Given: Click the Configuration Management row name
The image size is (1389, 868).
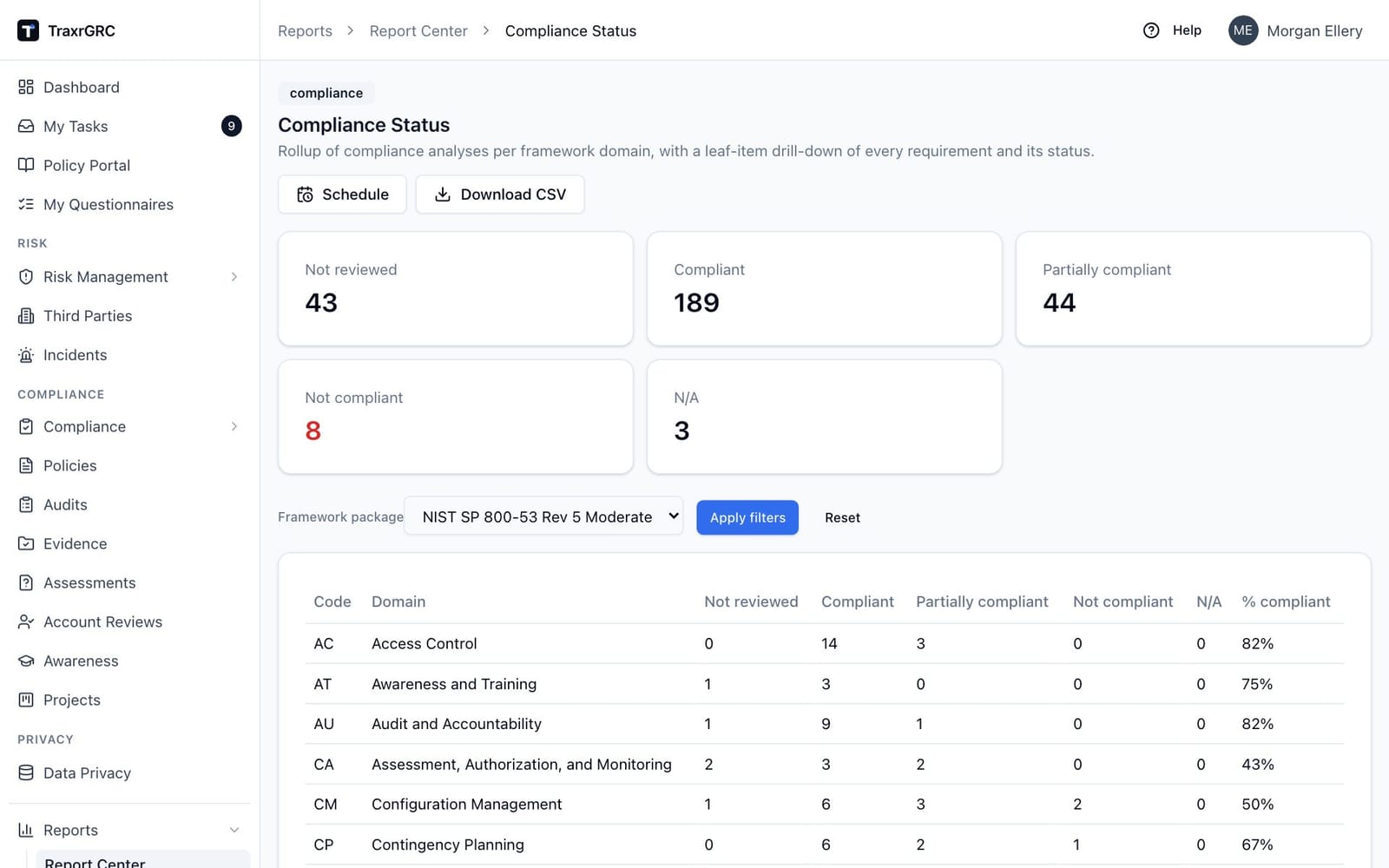Looking at the screenshot, I should pyautogui.click(x=467, y=804).
